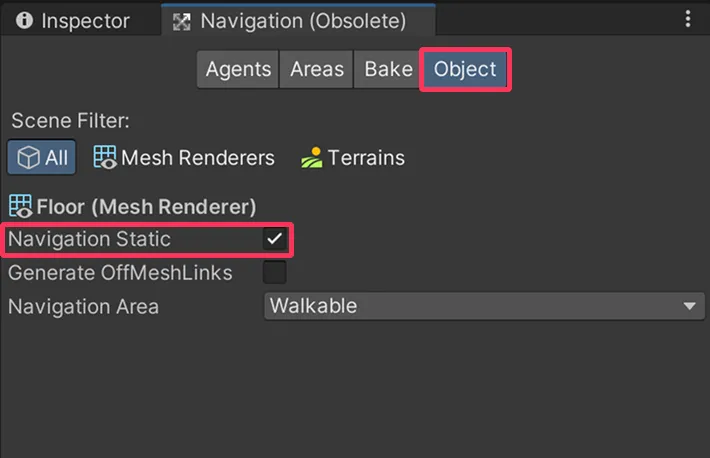Screen dimensions: 710x458
Task: Enable Generate OffMeshLinks checkbox
Action: [x=274, y=272]
